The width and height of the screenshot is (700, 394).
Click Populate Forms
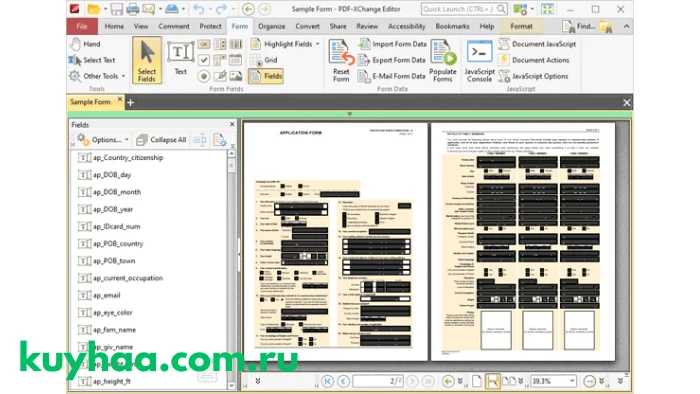point(443,61)
